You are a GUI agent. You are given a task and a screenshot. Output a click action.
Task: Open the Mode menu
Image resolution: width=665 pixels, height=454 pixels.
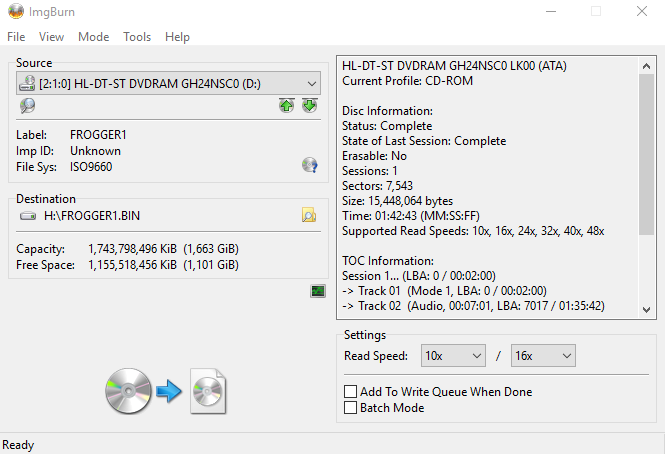coord(93,37)
